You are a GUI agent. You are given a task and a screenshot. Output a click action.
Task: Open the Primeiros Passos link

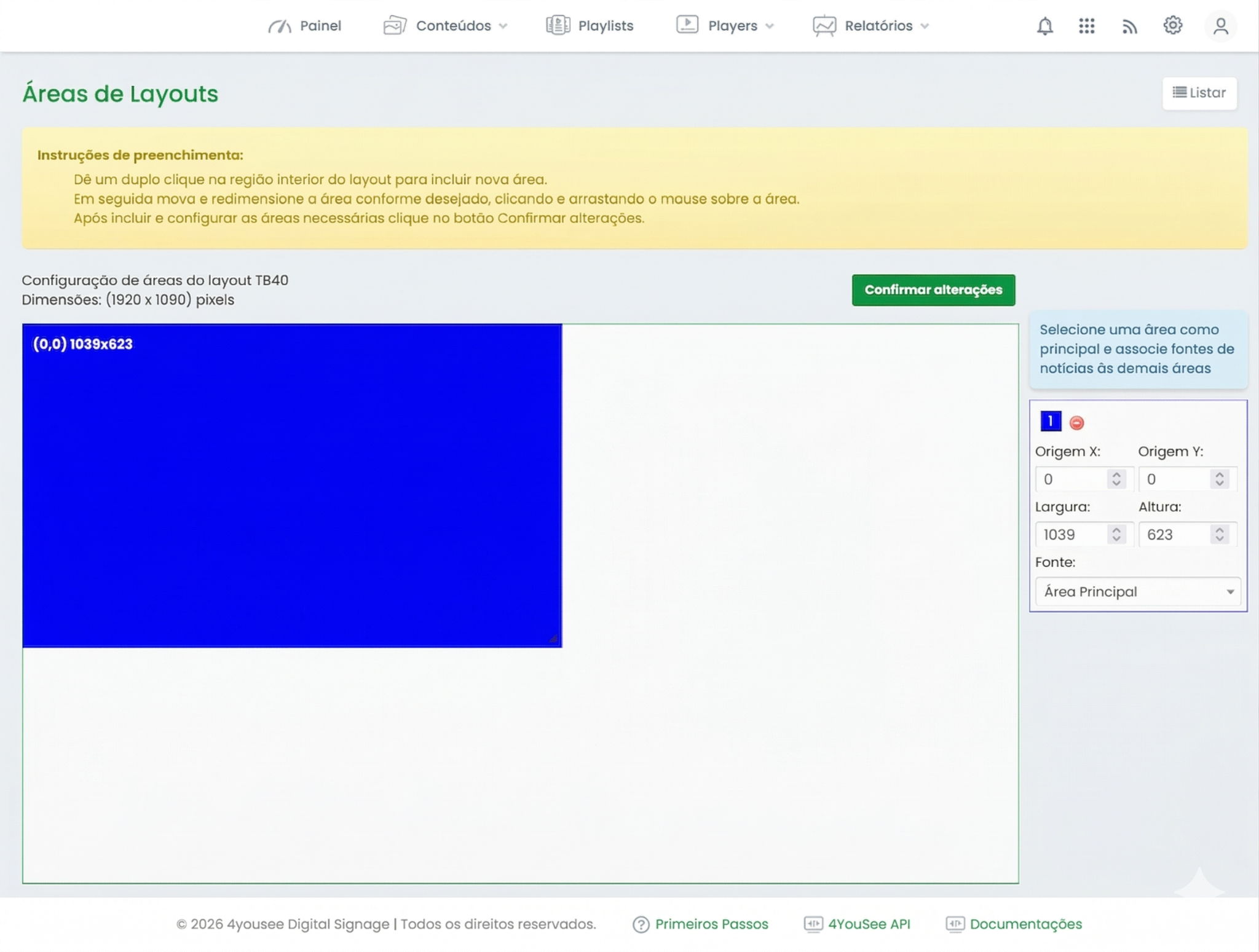click(711, 924)
